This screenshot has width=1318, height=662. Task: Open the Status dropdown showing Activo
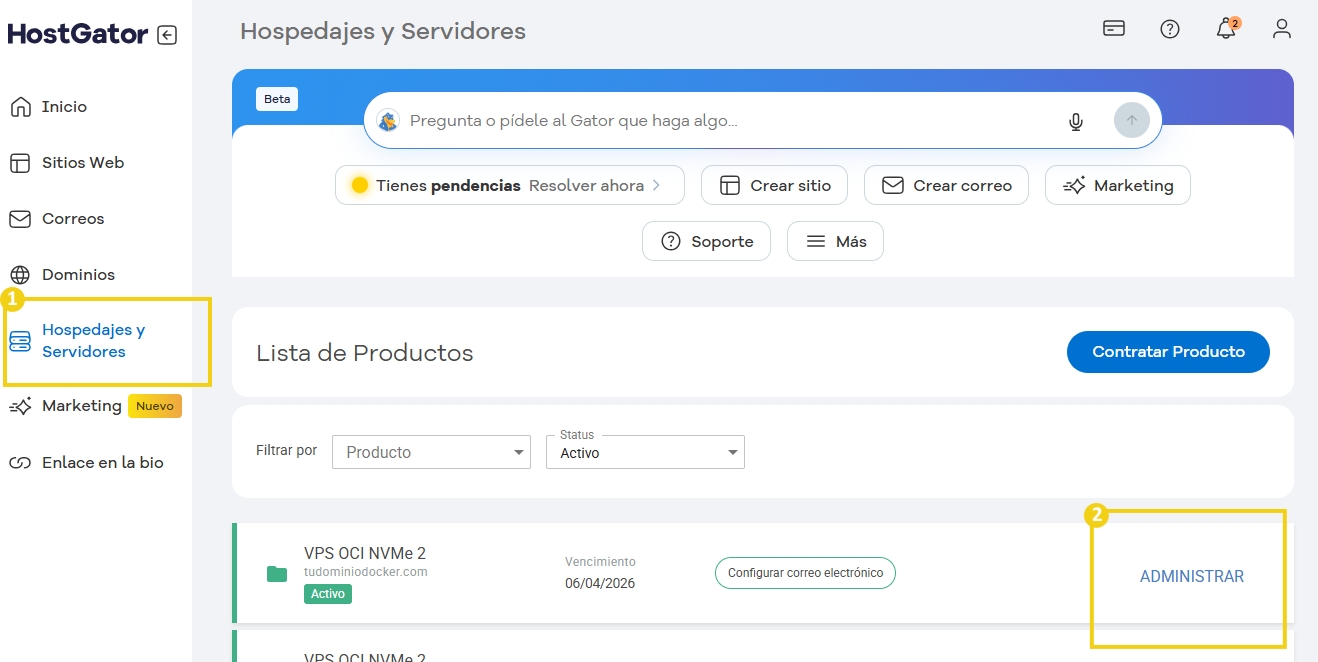click(644, 452)
